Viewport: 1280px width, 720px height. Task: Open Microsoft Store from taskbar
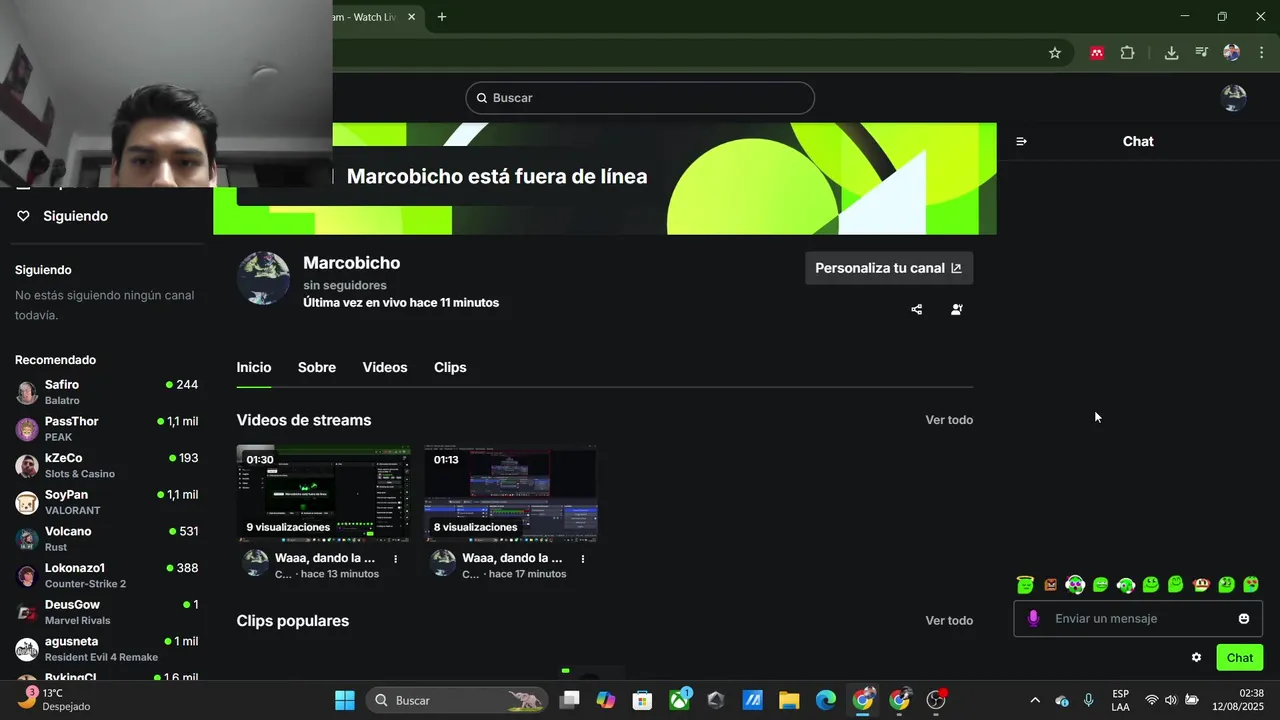(642, 700)
